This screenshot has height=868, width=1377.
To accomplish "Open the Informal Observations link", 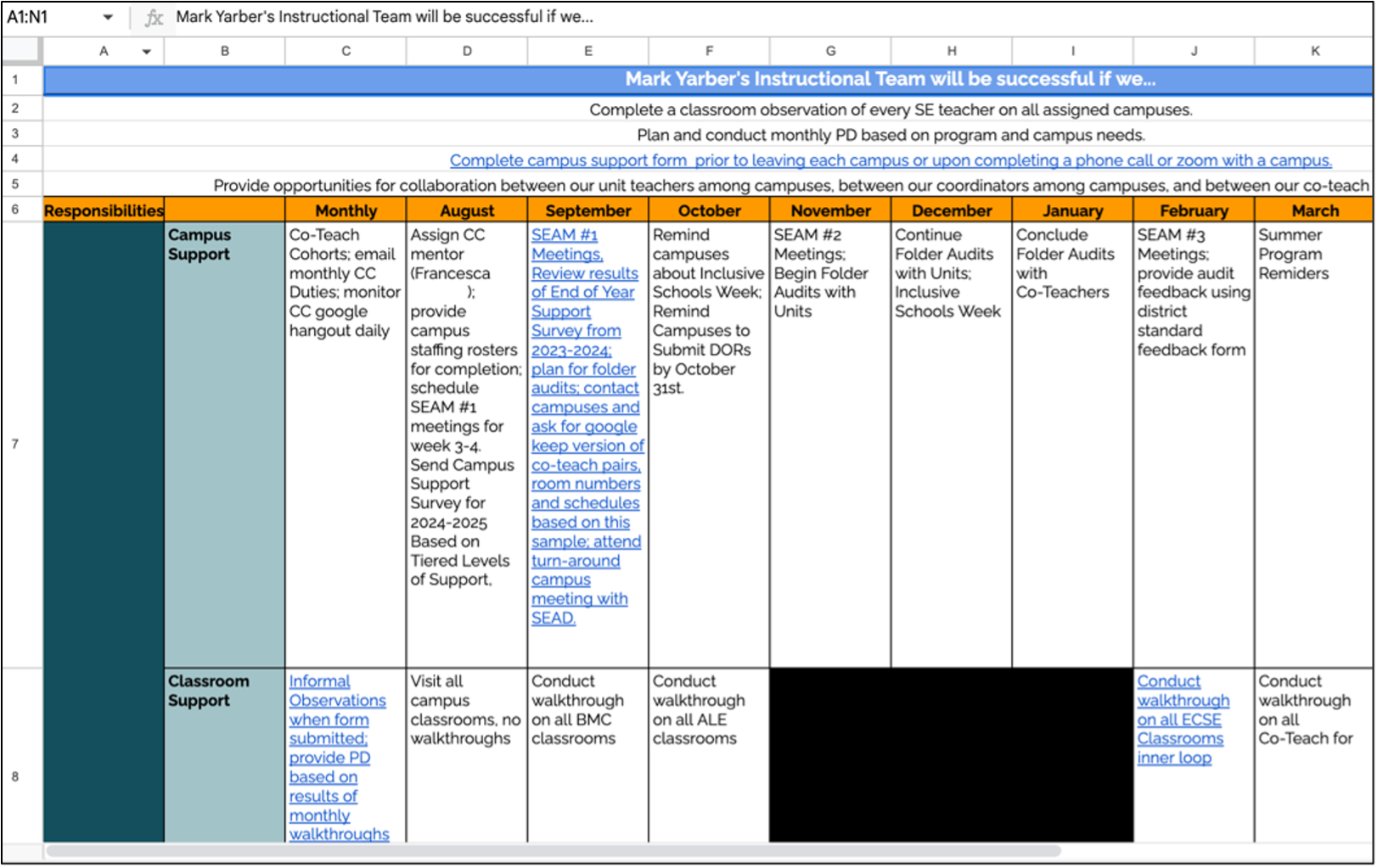I will coord(337,691).
